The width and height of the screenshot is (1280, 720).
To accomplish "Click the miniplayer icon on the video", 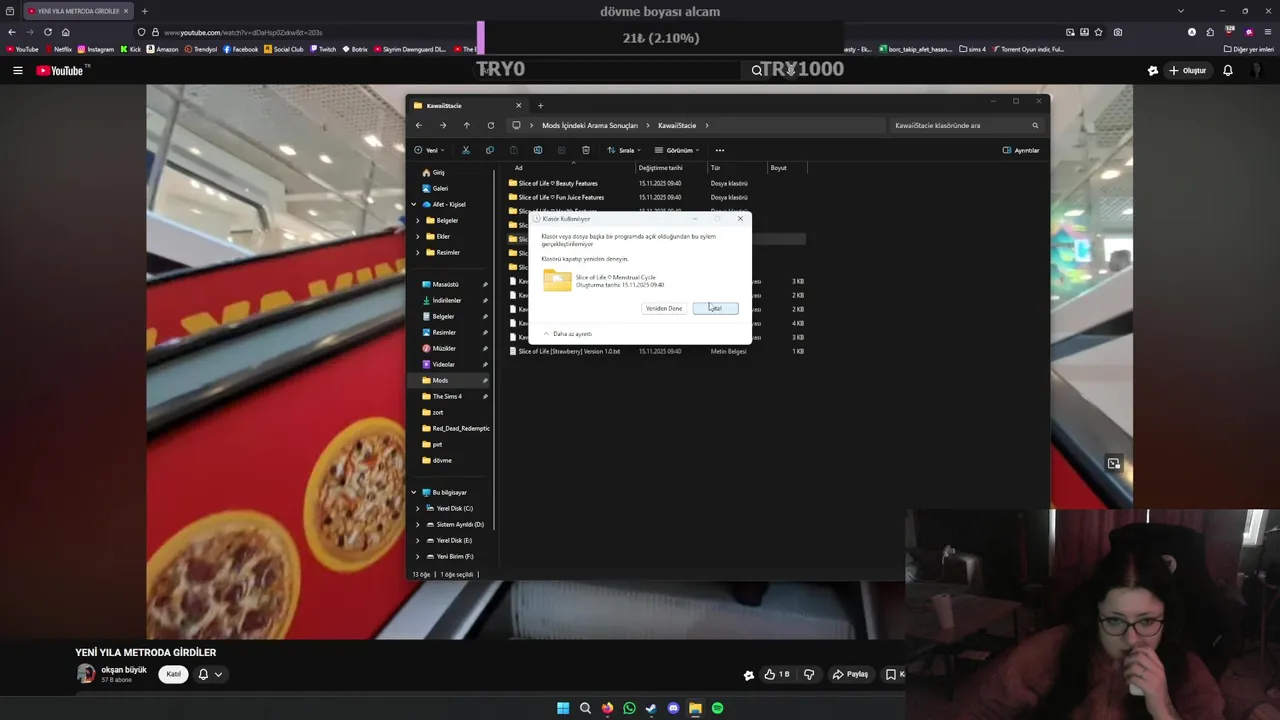I will point(1113,464).
